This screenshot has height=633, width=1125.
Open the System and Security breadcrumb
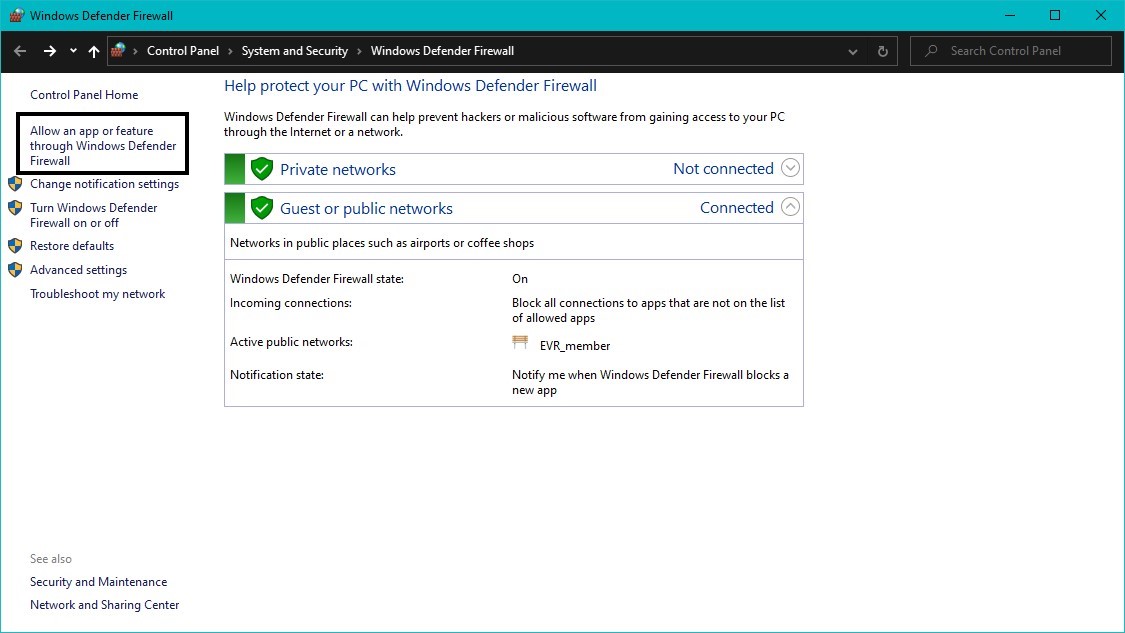pyautogui.click(x=295, y=51)
